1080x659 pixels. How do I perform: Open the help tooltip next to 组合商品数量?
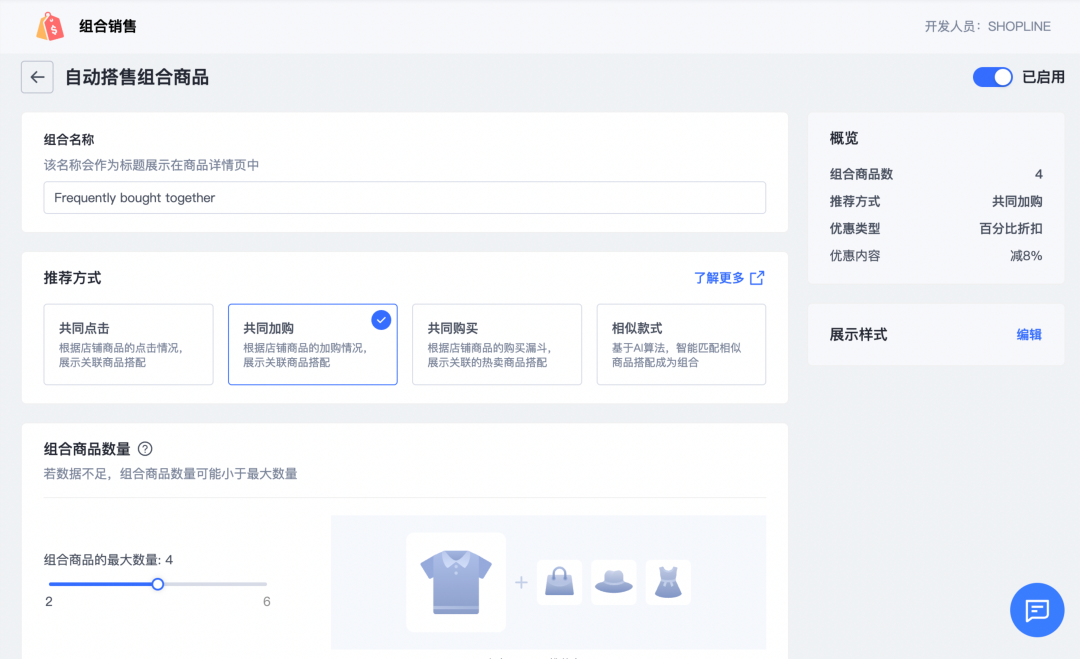coord(146,449)
